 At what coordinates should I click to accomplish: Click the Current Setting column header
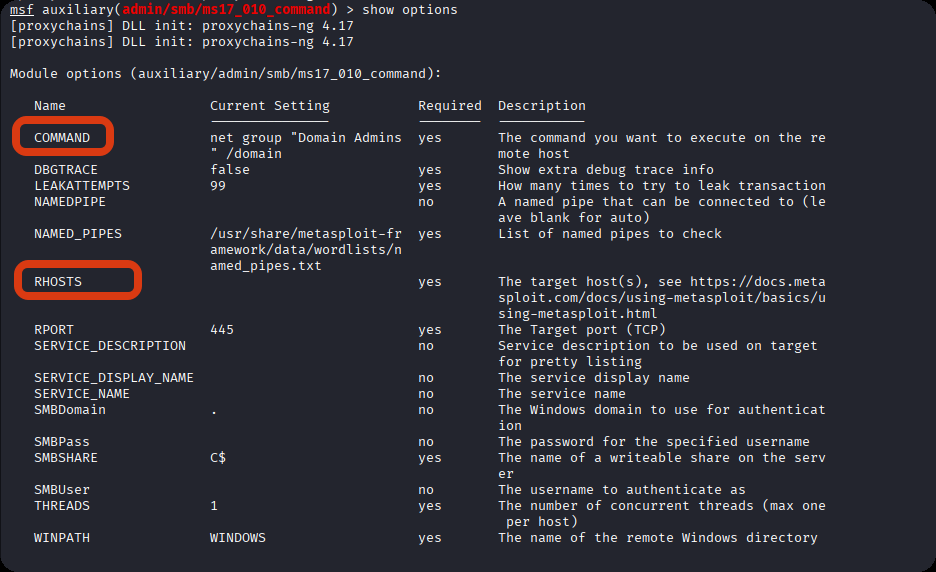269,106
